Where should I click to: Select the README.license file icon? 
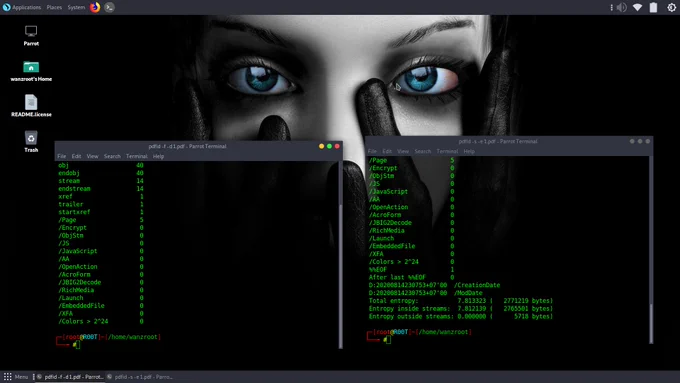point(31,106)
